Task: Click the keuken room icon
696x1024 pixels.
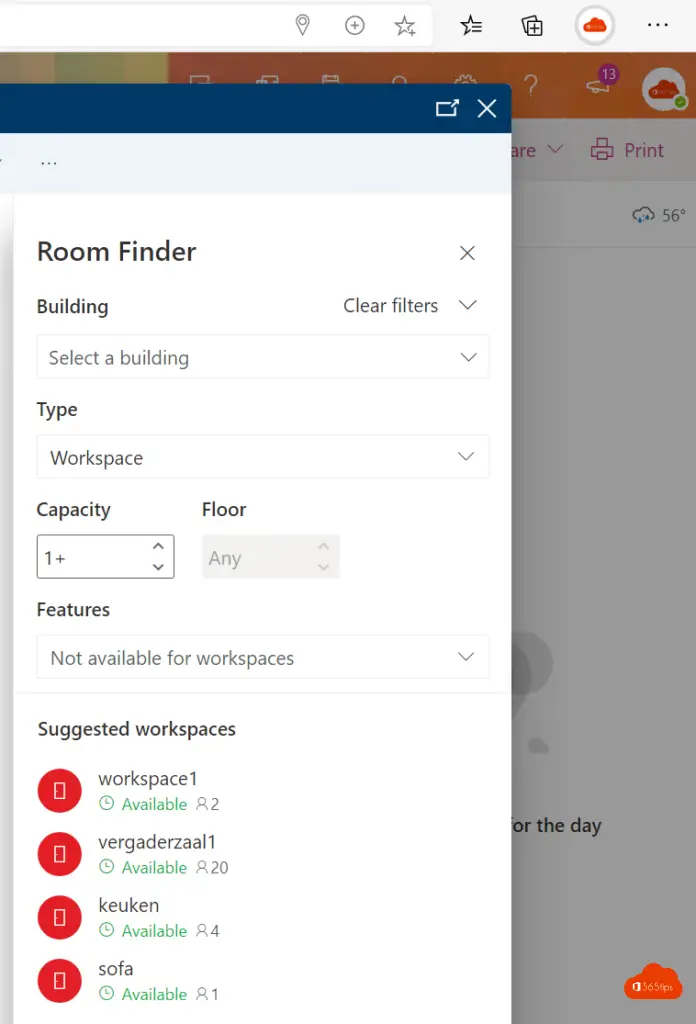Action: (x=59, y=917)
